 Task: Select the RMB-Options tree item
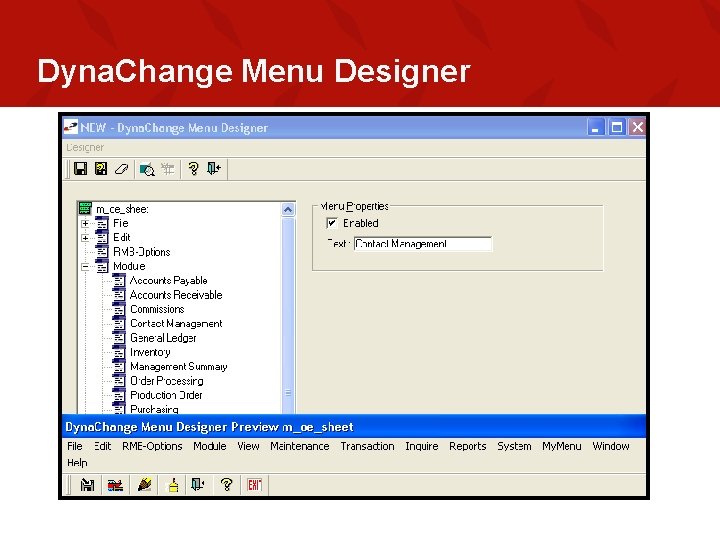tap(141, 252)
